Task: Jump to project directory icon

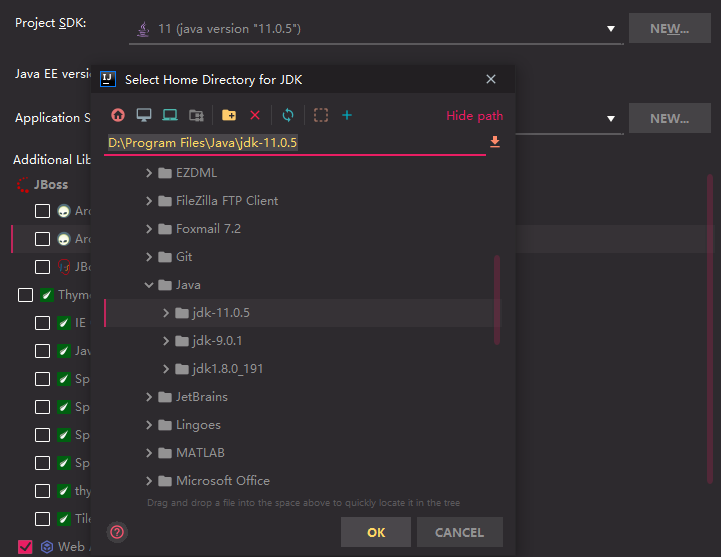Action: point(170,115)
